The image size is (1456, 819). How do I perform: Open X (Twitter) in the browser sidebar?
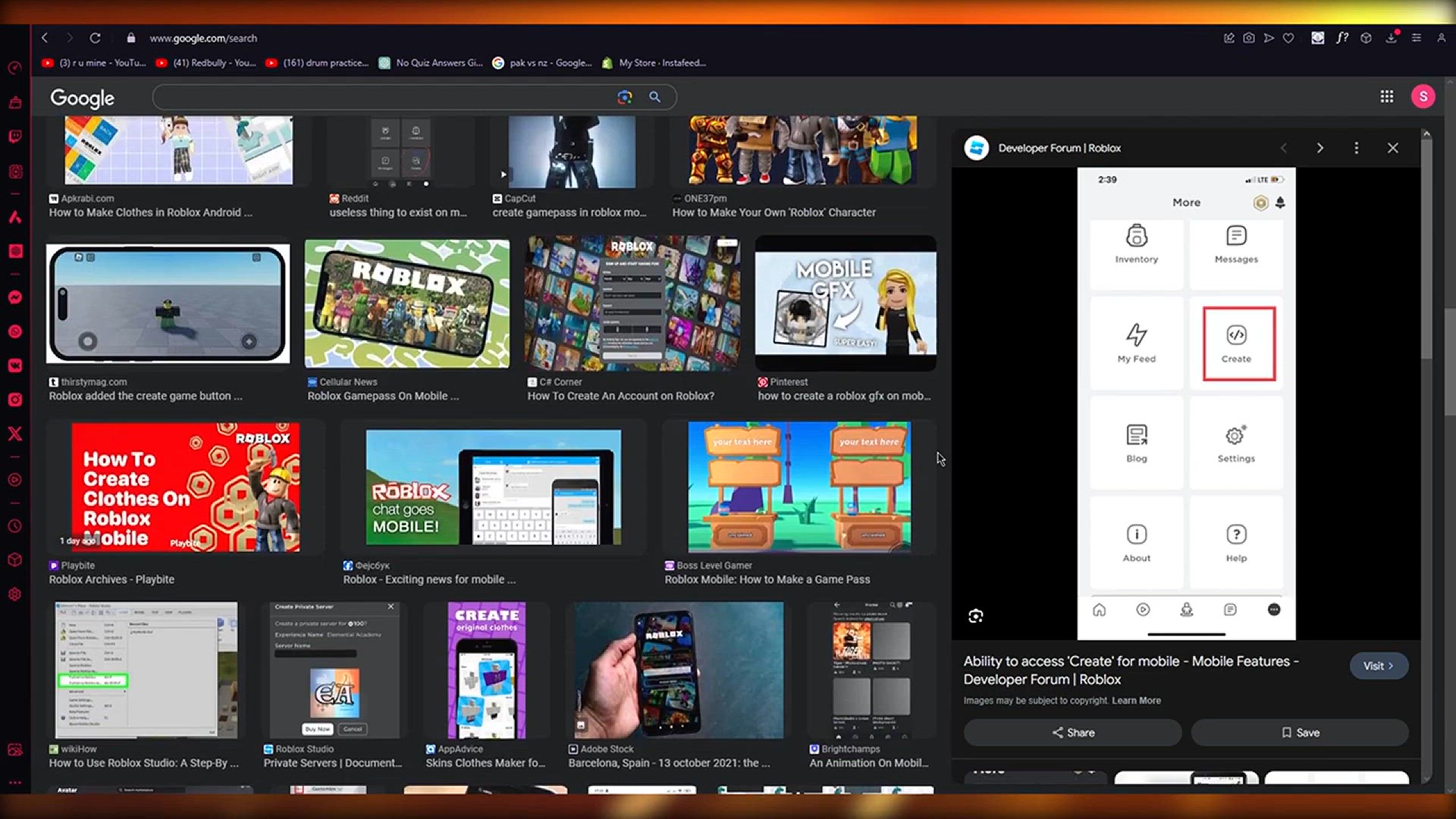15,434
